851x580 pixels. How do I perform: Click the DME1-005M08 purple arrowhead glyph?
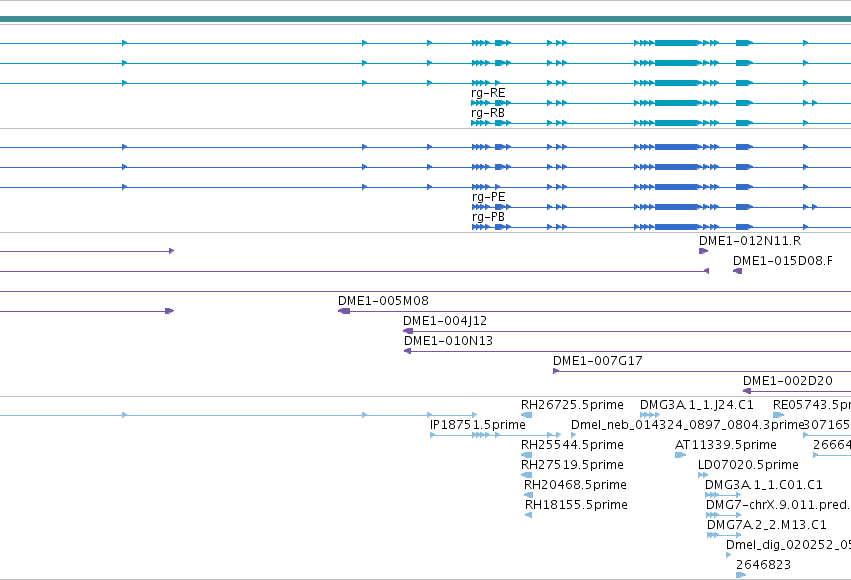point(344,311)
